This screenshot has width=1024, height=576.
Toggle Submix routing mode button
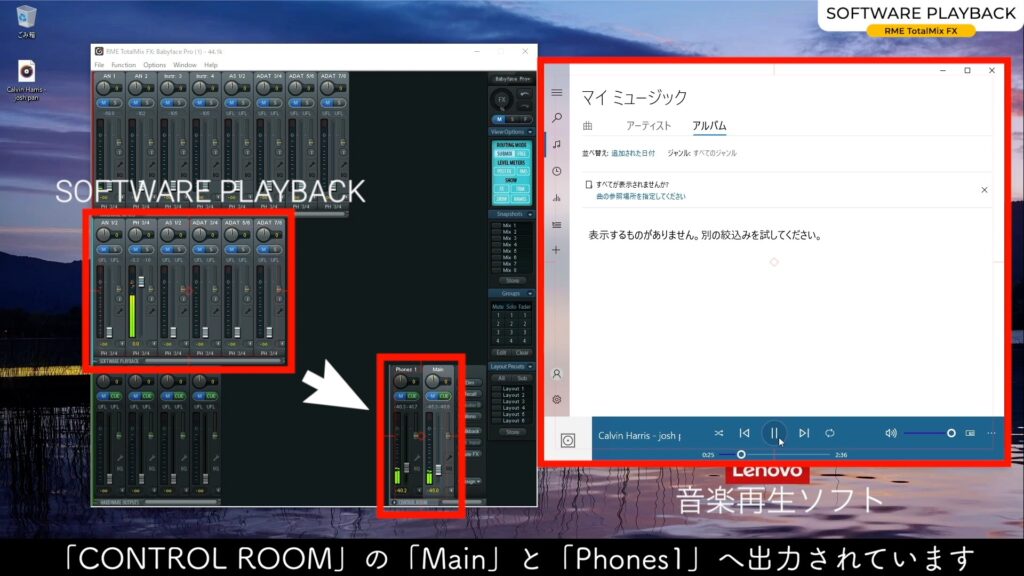(x=504, y=153)
